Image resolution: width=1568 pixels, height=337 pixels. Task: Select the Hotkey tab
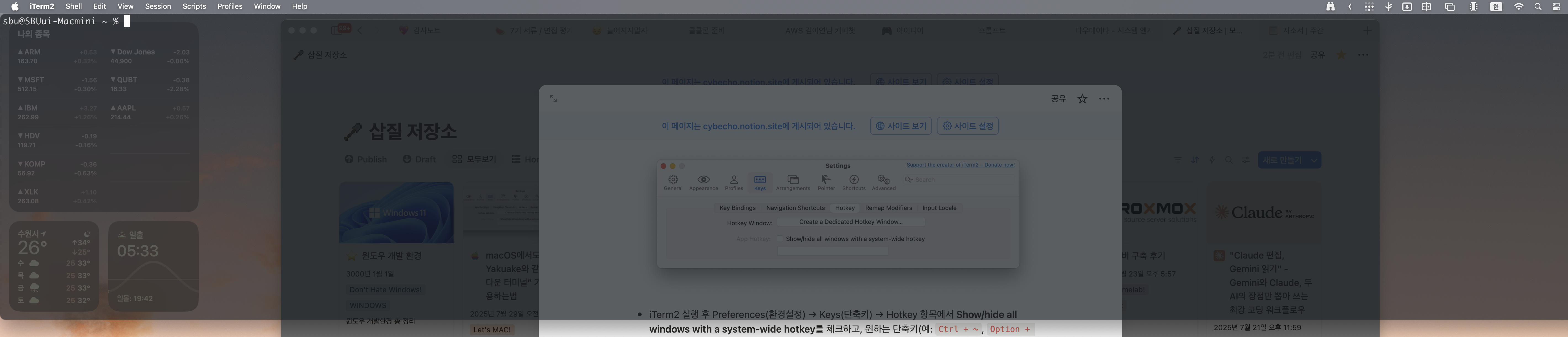[844, 208]
